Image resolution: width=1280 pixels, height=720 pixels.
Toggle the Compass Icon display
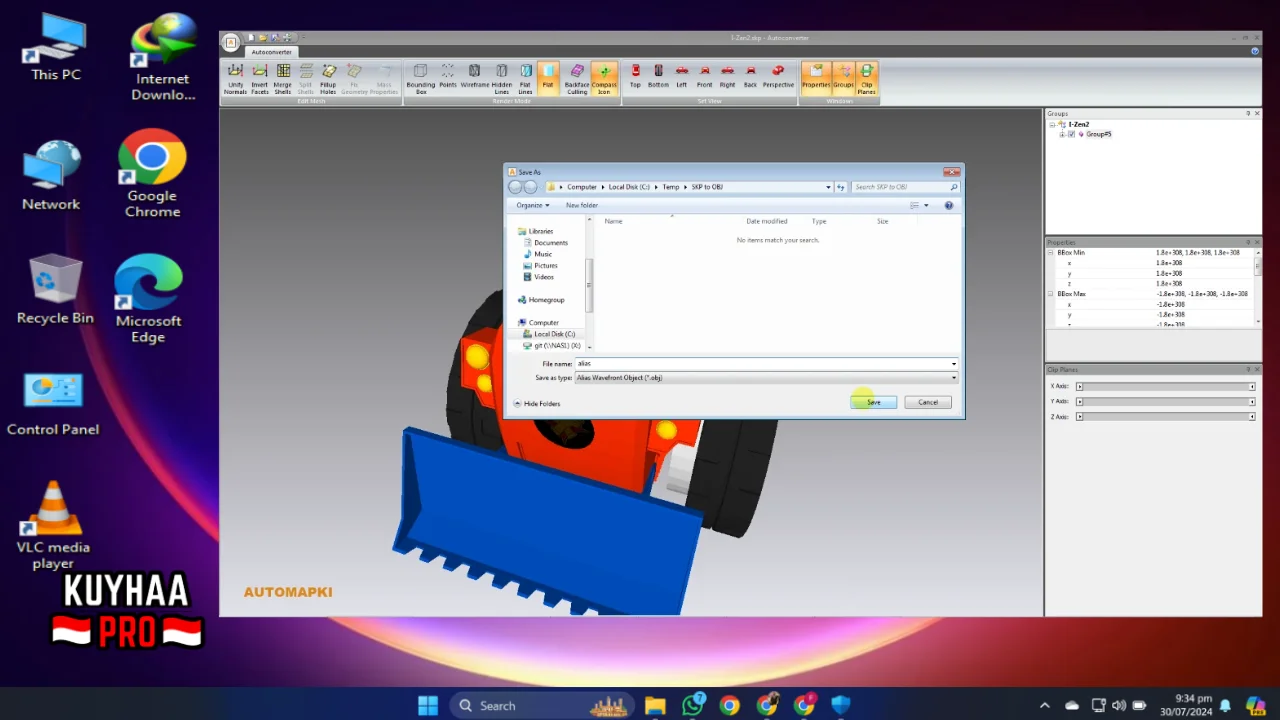click(604, 78)
